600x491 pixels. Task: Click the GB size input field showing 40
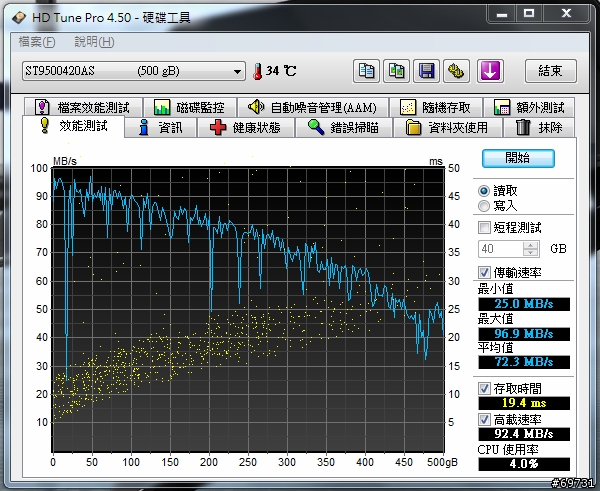click(501, 249)
